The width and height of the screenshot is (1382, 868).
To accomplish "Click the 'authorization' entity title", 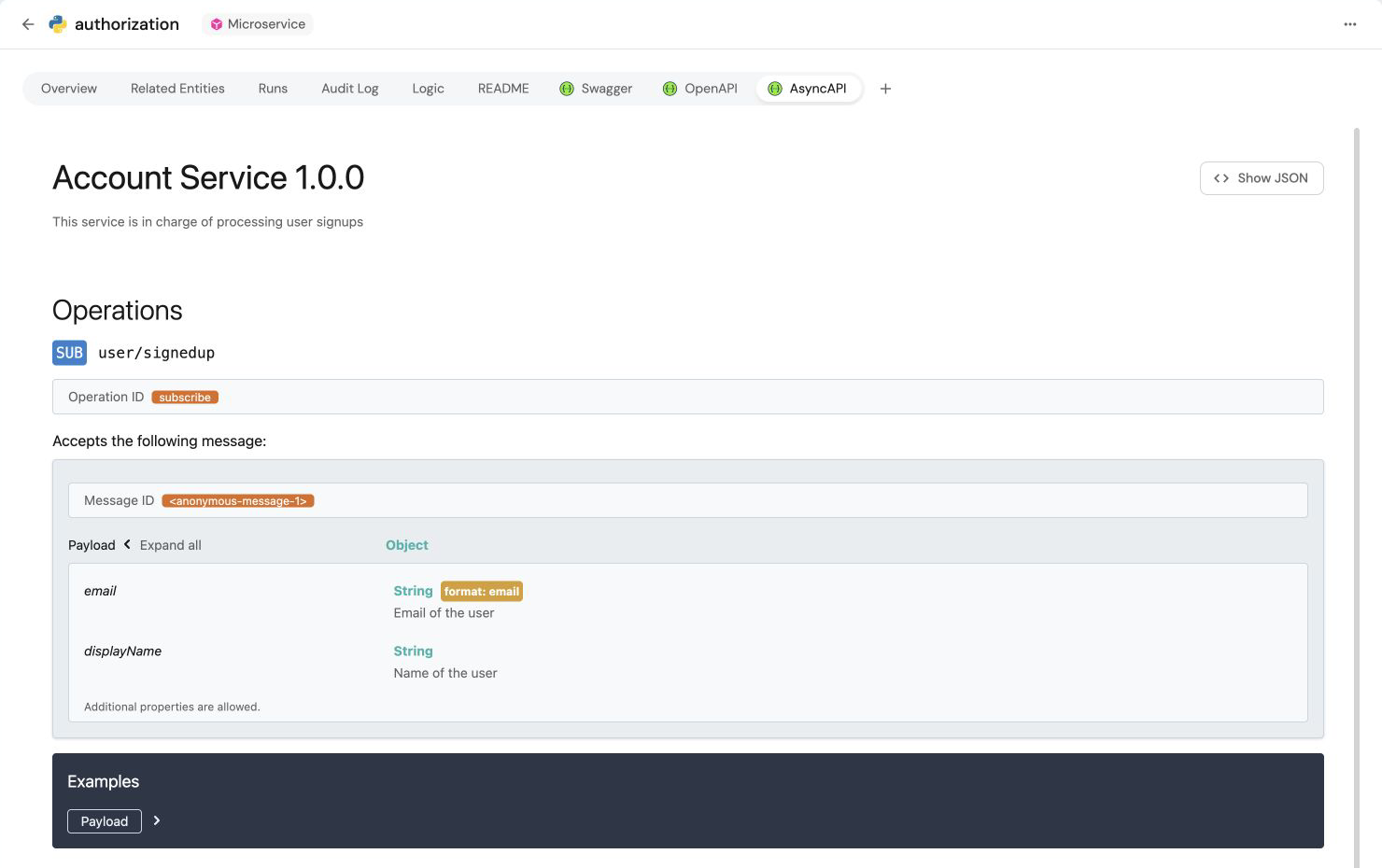I will tap(127, 24).
